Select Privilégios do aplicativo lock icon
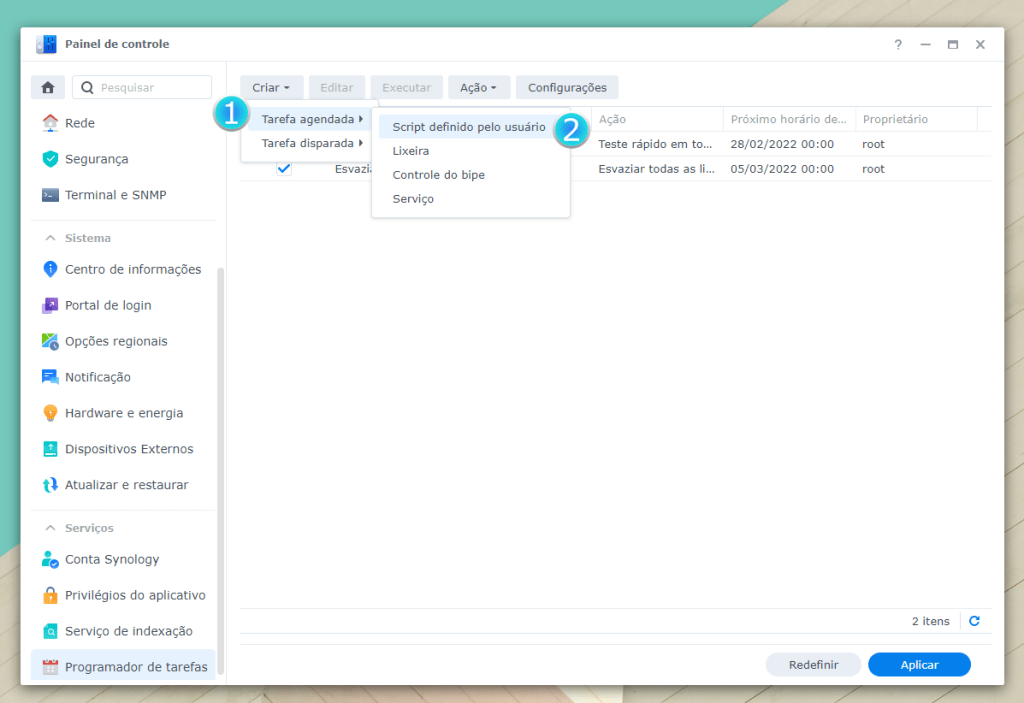1024x703 pixels. (50, 595)
